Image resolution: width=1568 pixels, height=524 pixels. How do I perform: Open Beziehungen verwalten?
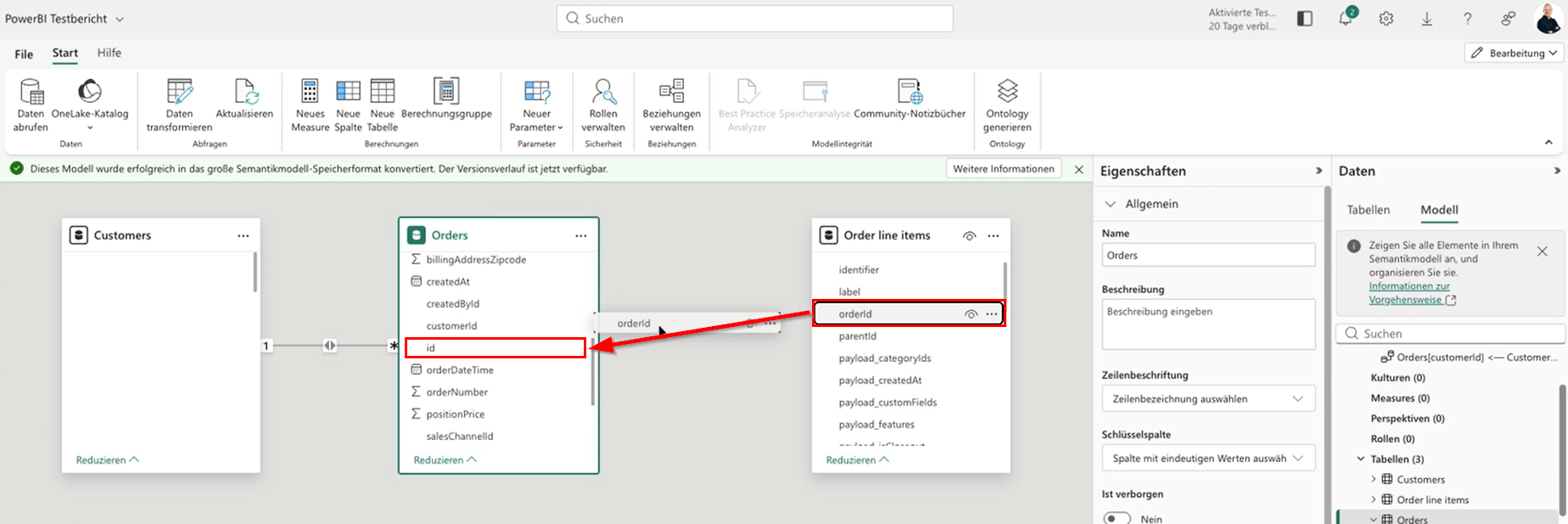pos(672,104)
